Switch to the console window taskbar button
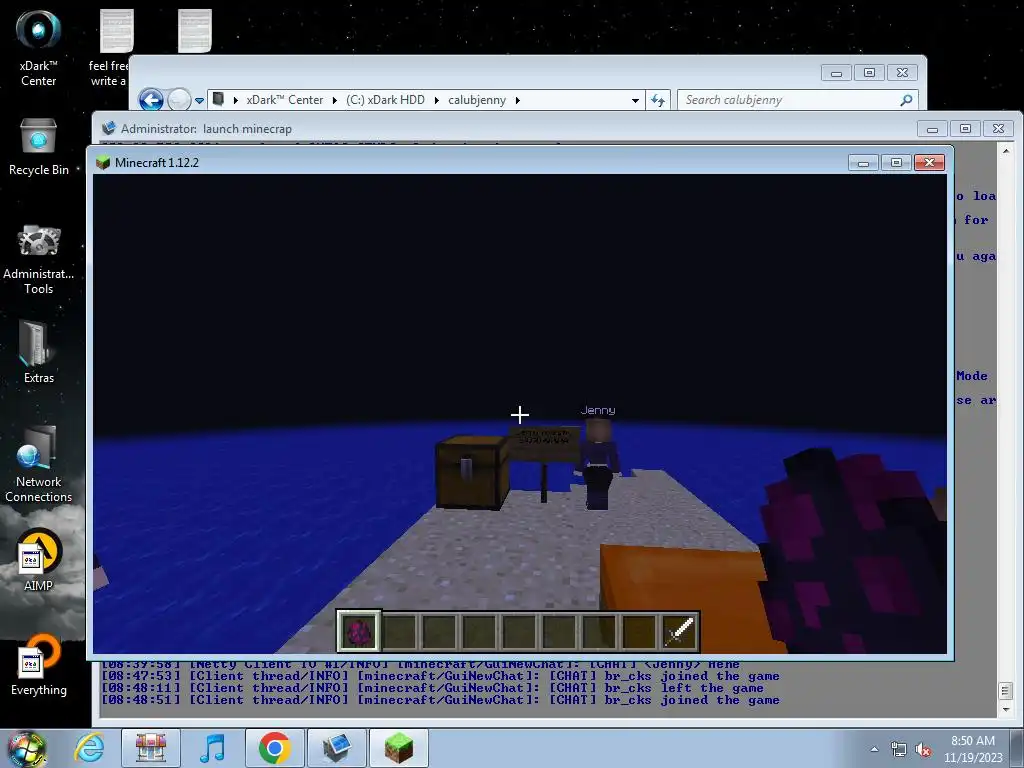This screenshot has height=768, width=1024. coord(336,748)
